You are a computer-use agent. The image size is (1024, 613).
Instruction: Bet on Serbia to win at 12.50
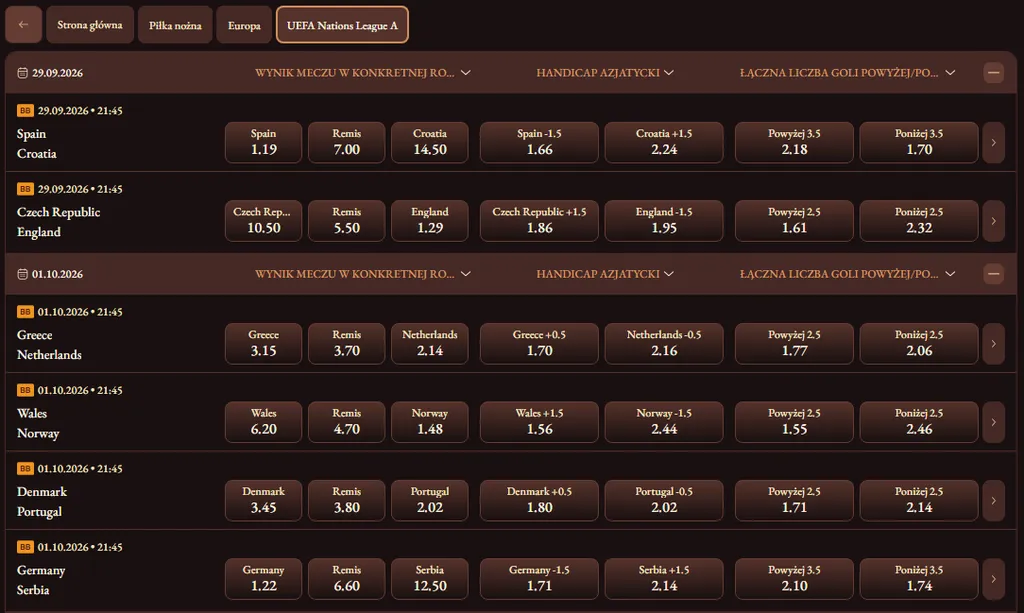pyautogui.click(x=430, y=578)
